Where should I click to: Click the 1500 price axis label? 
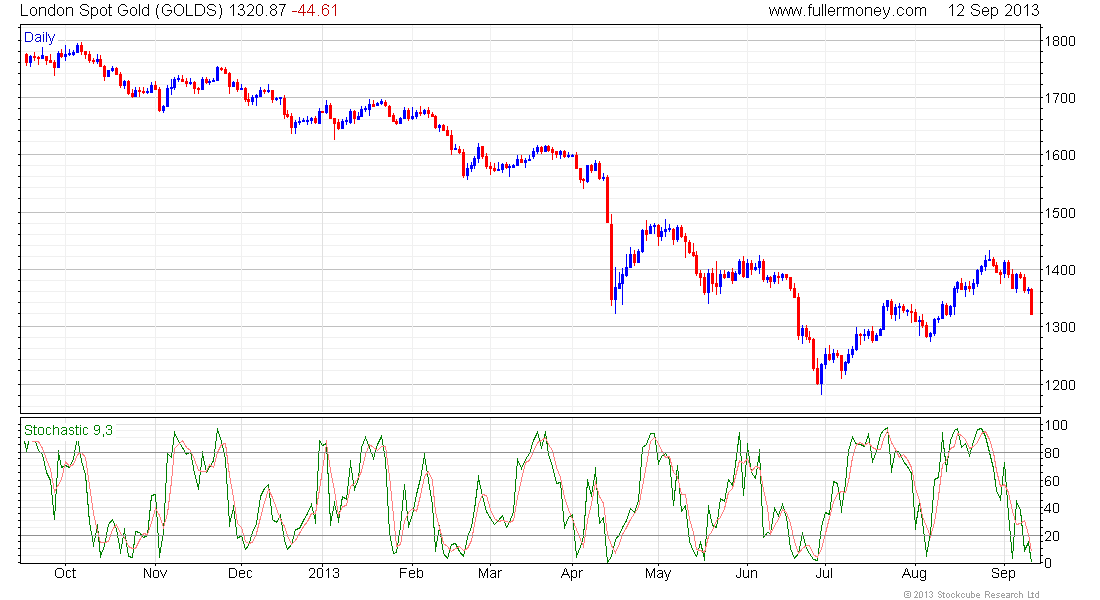point(1060,213)
